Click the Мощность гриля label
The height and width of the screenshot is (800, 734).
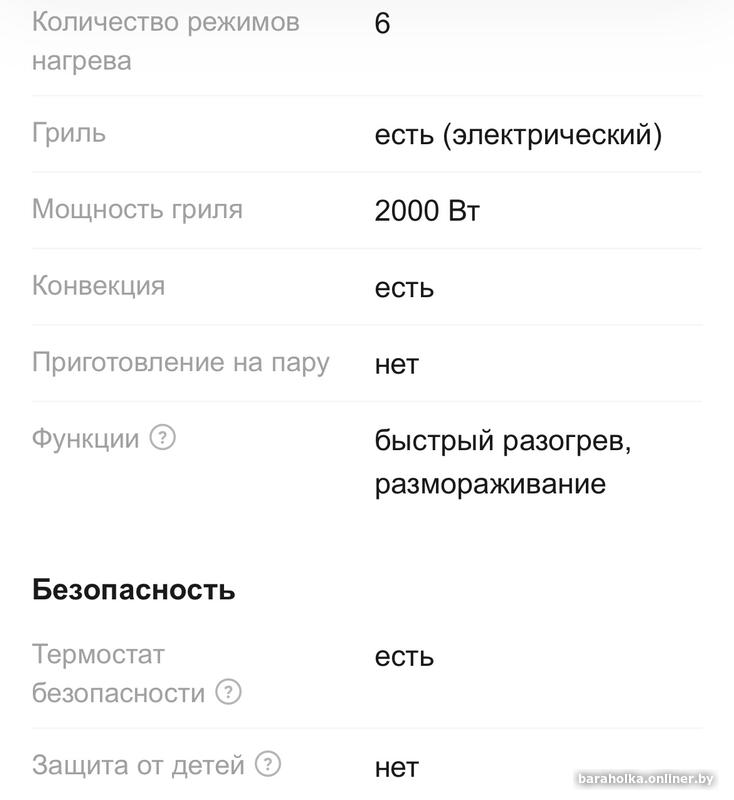coord(137,210)
